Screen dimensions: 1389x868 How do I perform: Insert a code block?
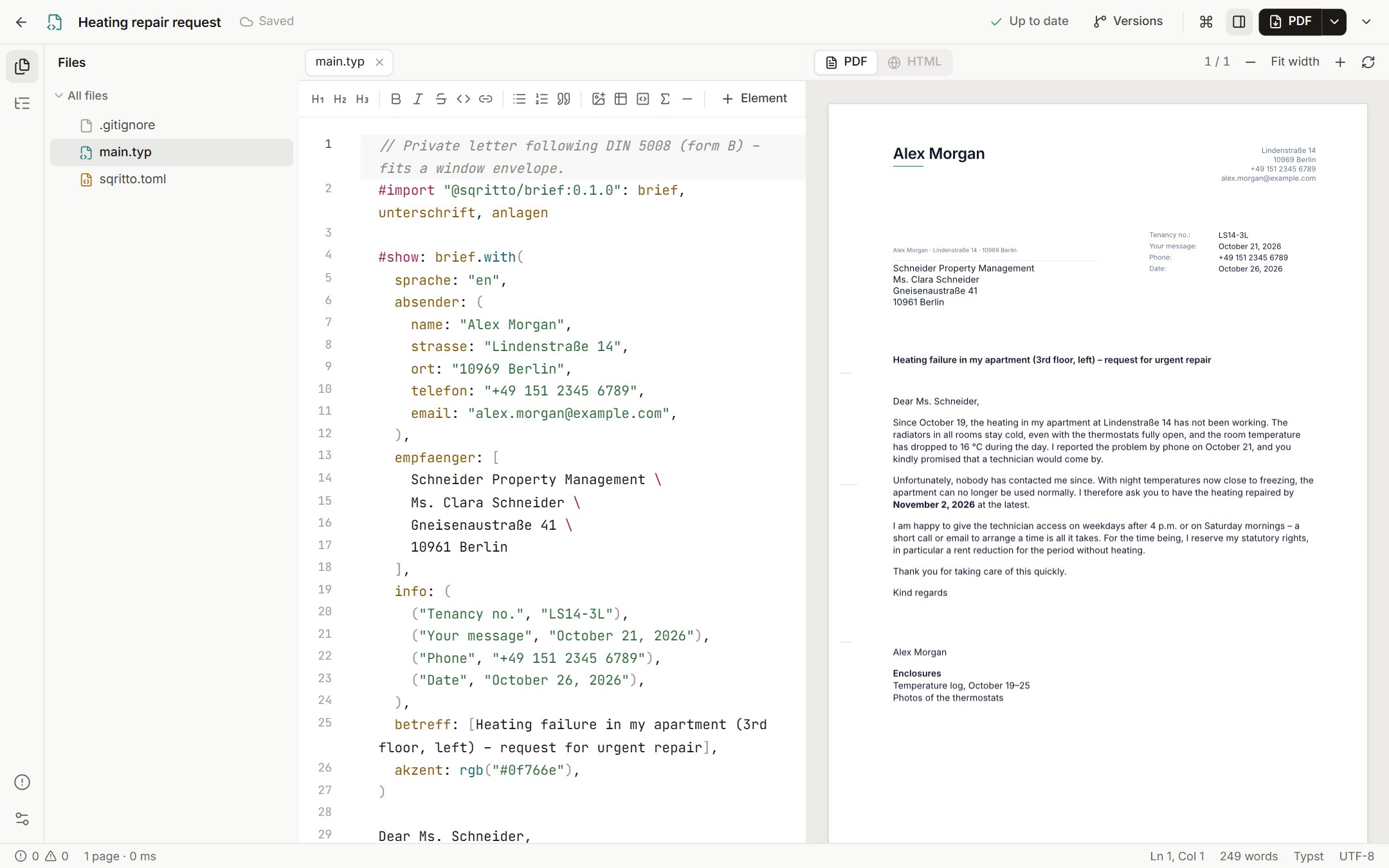tap(643, 99)
